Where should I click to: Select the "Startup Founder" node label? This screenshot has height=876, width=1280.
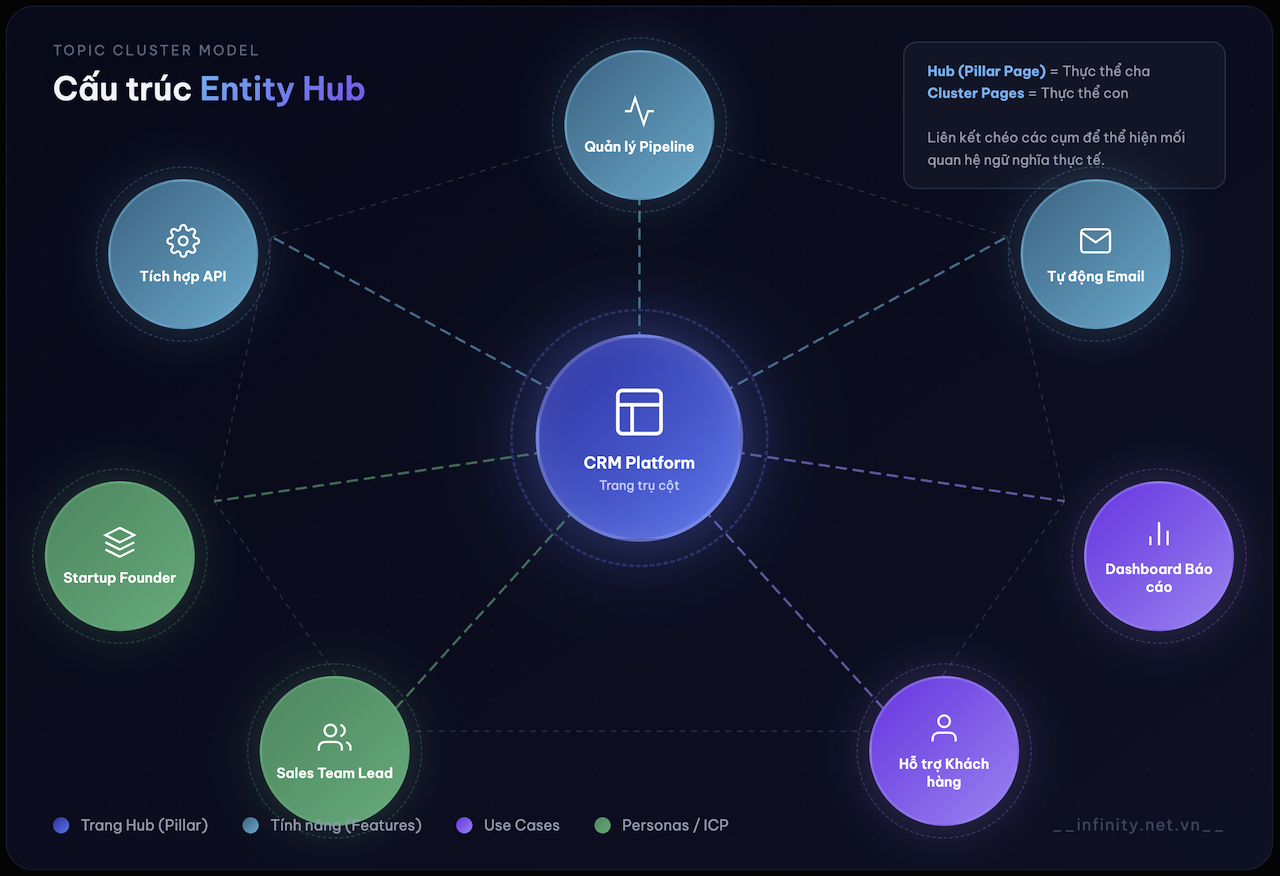pyautogui.click(x=120, y=578)
